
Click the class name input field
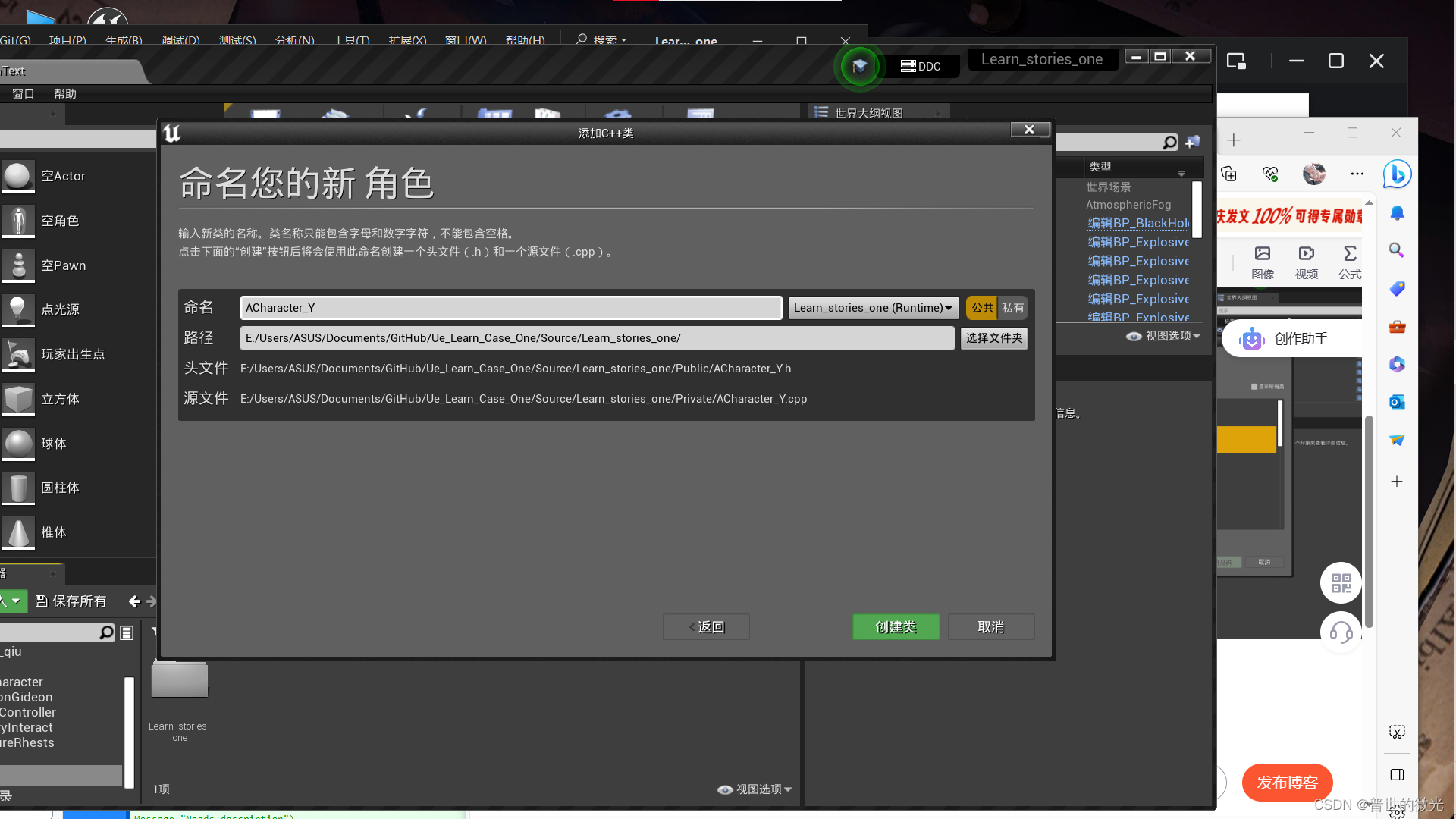pos(510,308)
